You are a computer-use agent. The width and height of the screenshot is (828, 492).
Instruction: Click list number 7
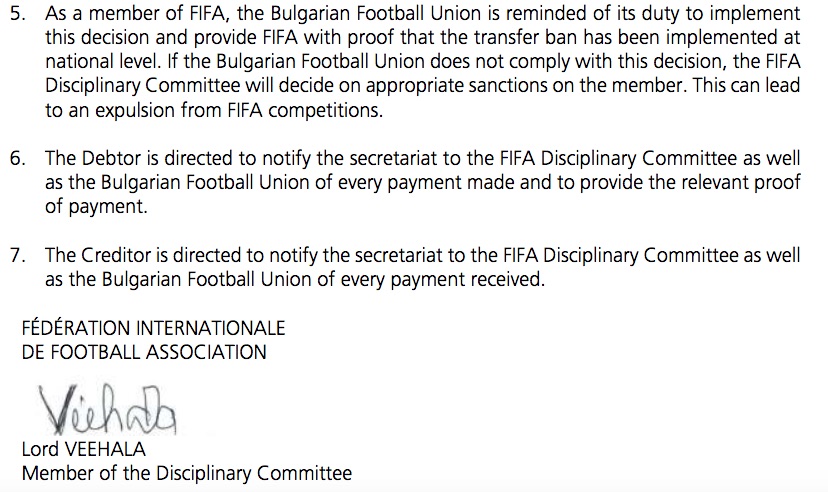28,256
